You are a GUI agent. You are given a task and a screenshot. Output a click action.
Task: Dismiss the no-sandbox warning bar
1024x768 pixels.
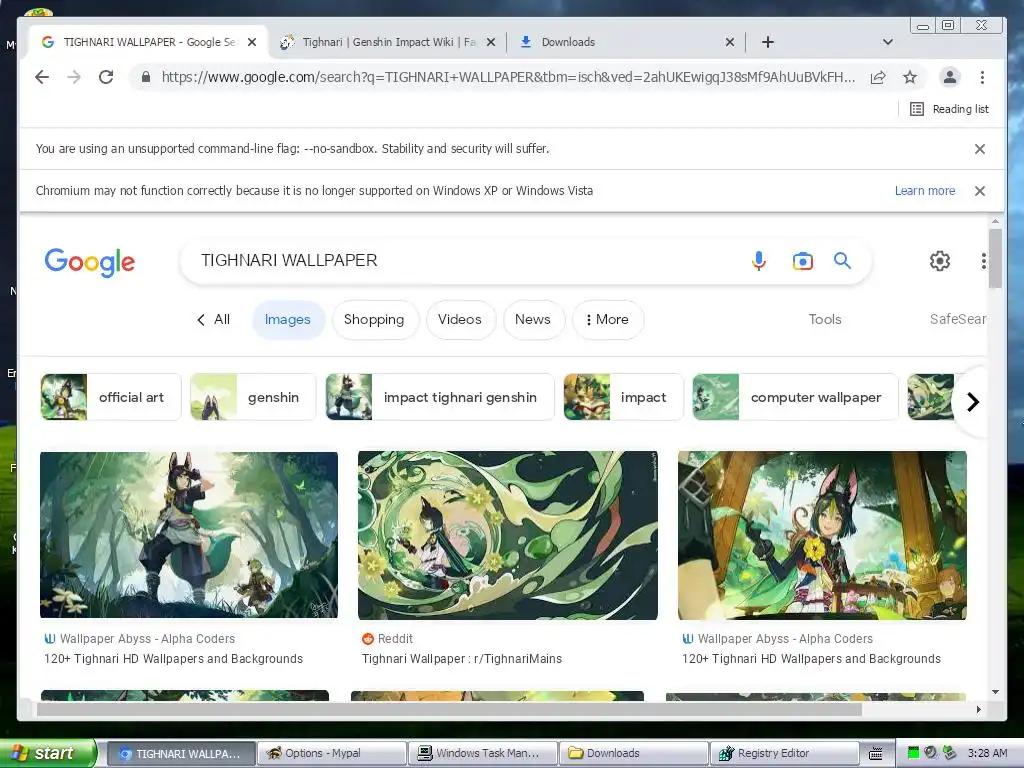[980, 149]
